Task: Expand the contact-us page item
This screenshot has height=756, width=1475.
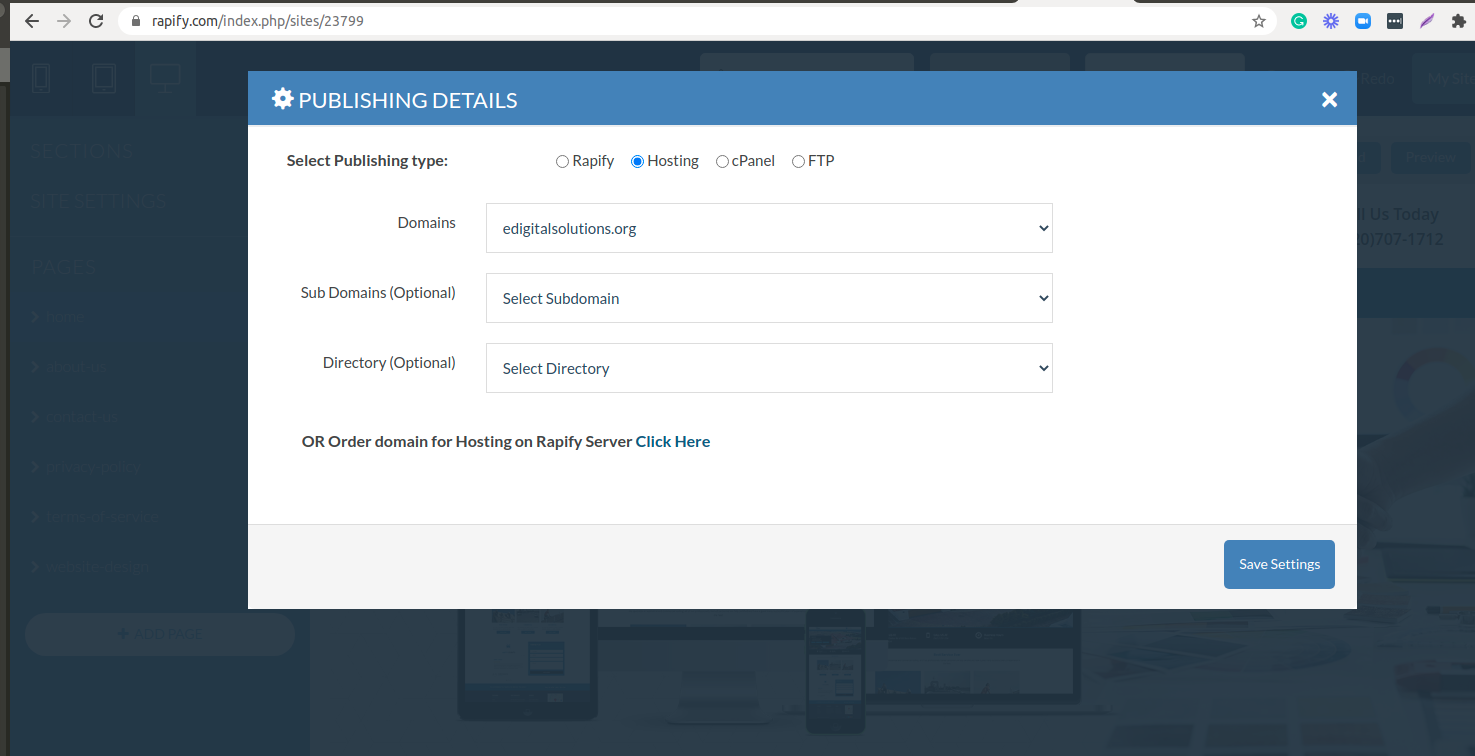Action: [x=75, y=416]
